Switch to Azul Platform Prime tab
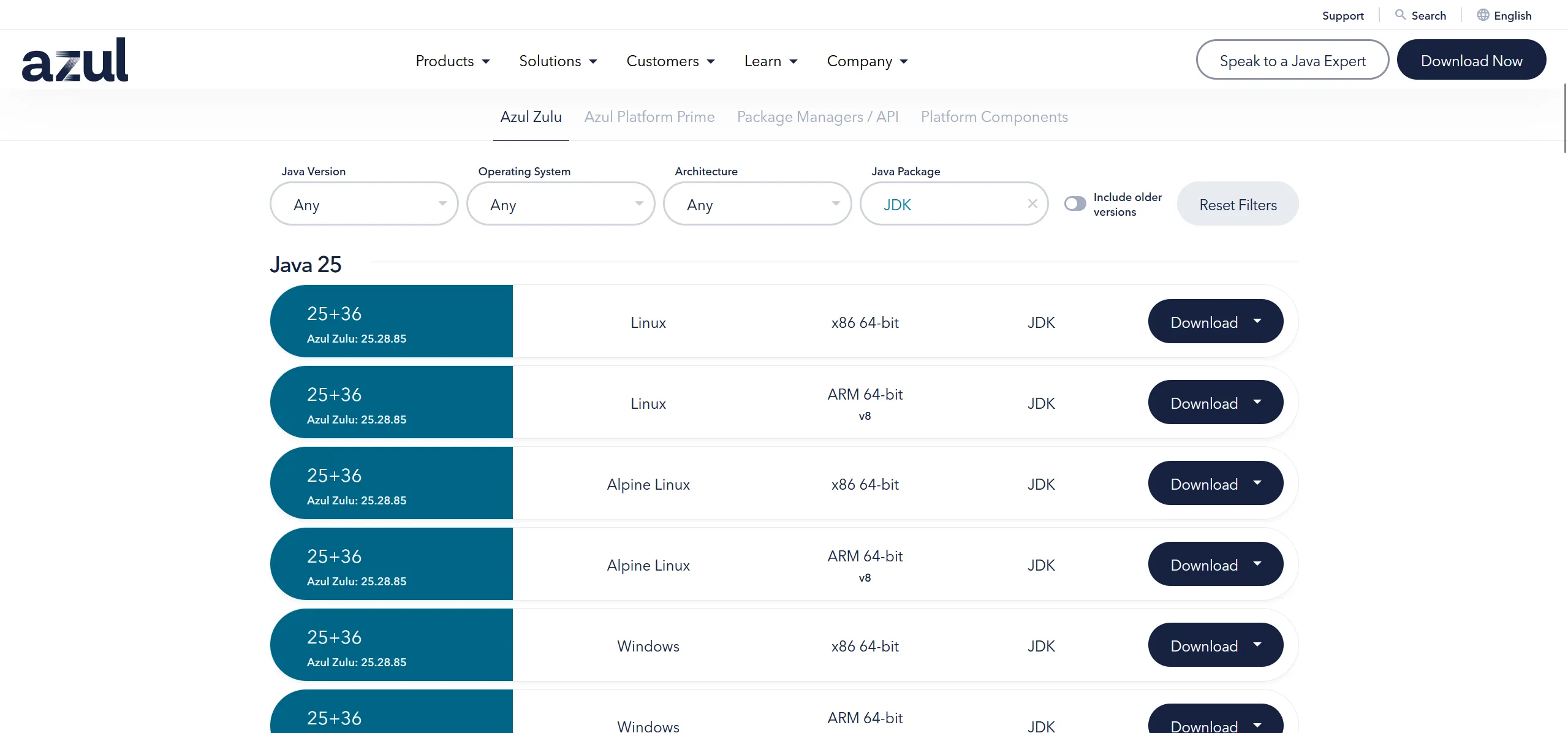 650,116
